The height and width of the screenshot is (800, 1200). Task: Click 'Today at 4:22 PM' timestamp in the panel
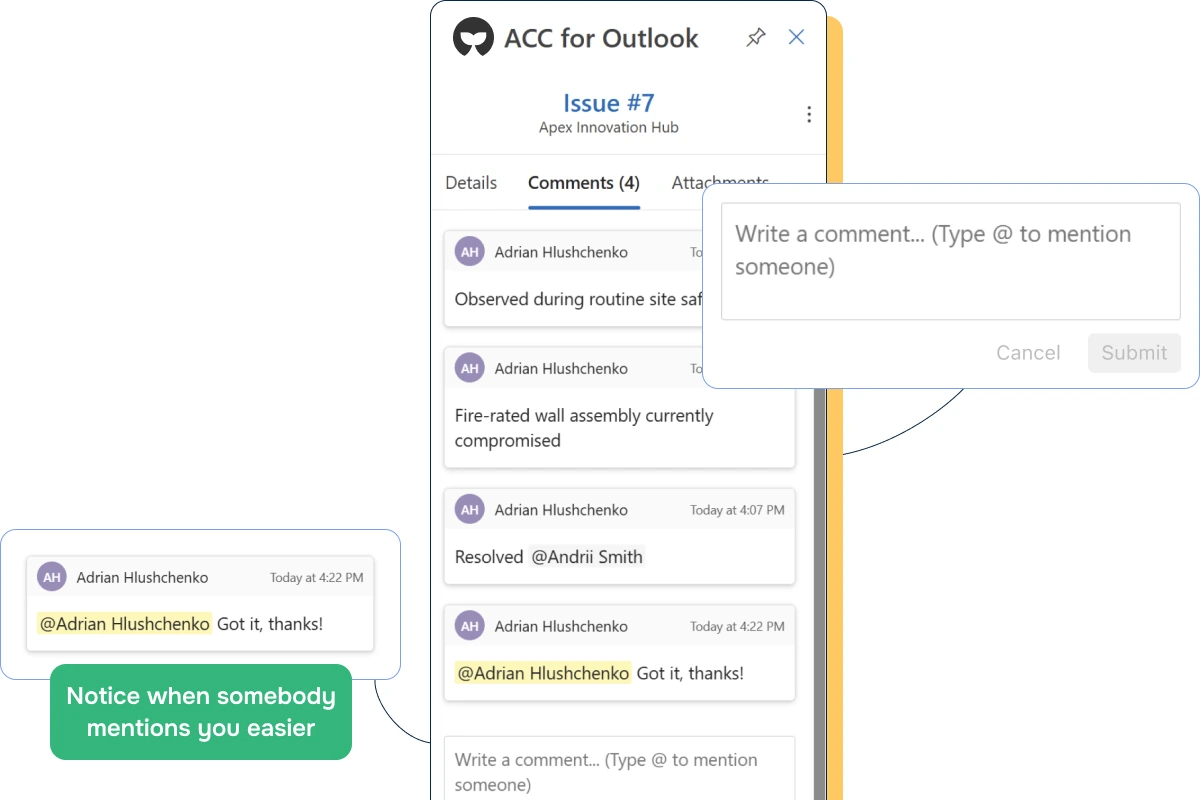(x=737, y=627)
